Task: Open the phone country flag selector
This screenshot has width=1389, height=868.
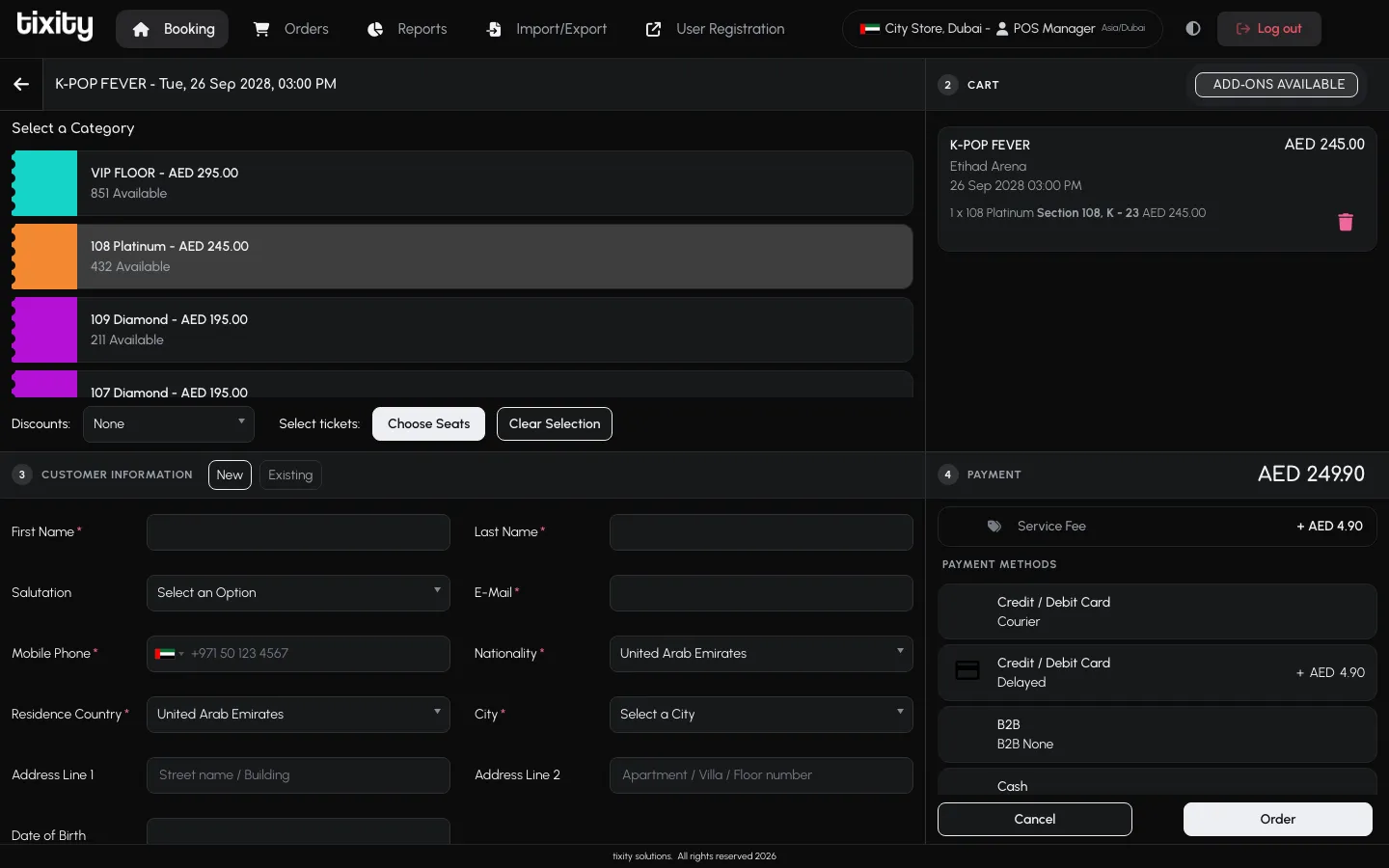Action: tap(169, 654)
